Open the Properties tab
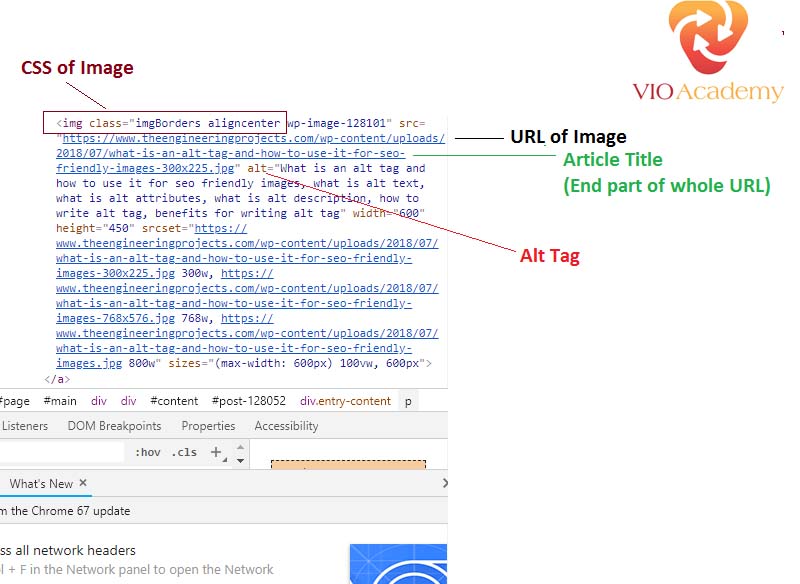 click(x=208, y=426)
